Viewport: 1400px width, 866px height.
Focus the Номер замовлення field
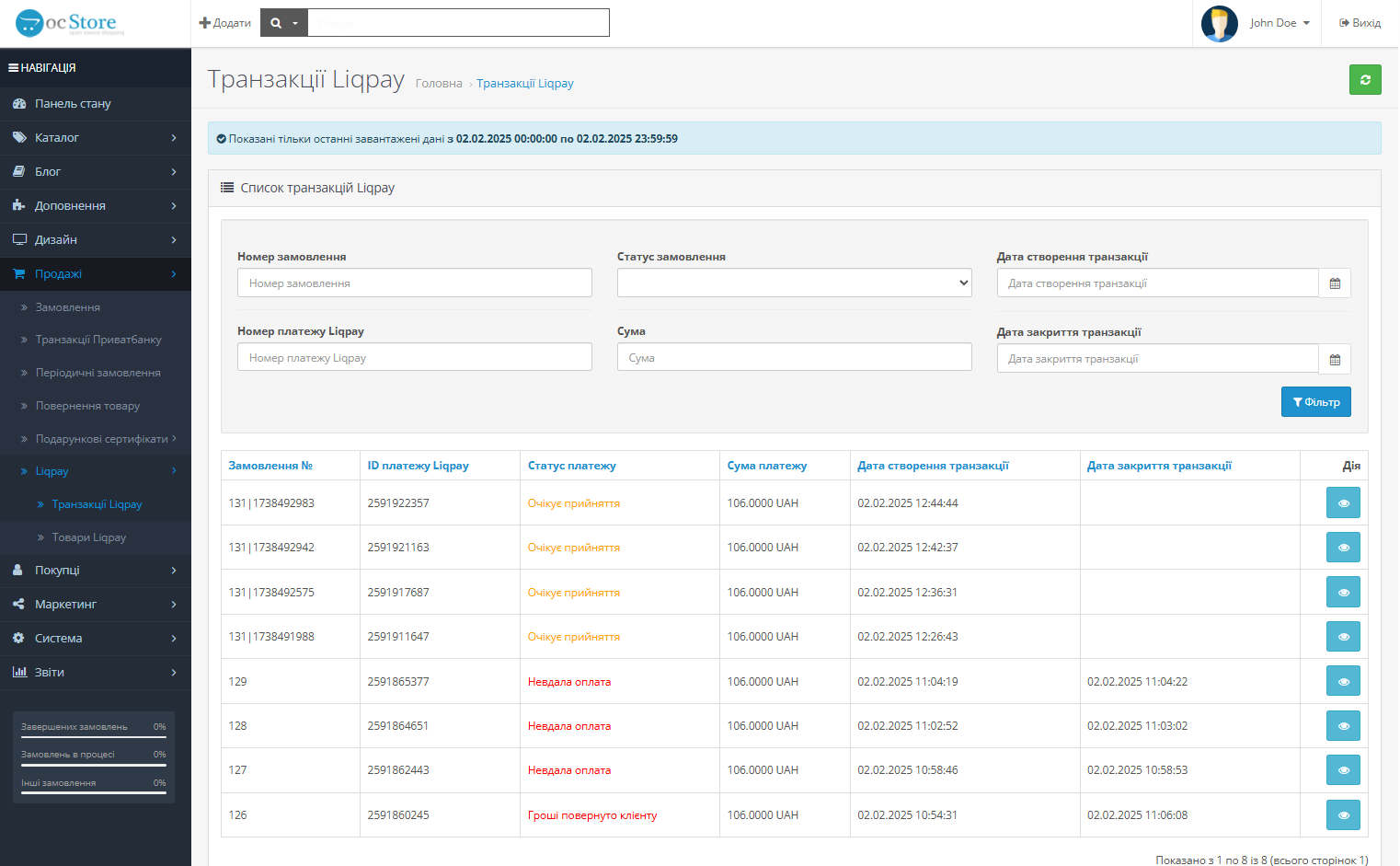click(x=415, y=283)
